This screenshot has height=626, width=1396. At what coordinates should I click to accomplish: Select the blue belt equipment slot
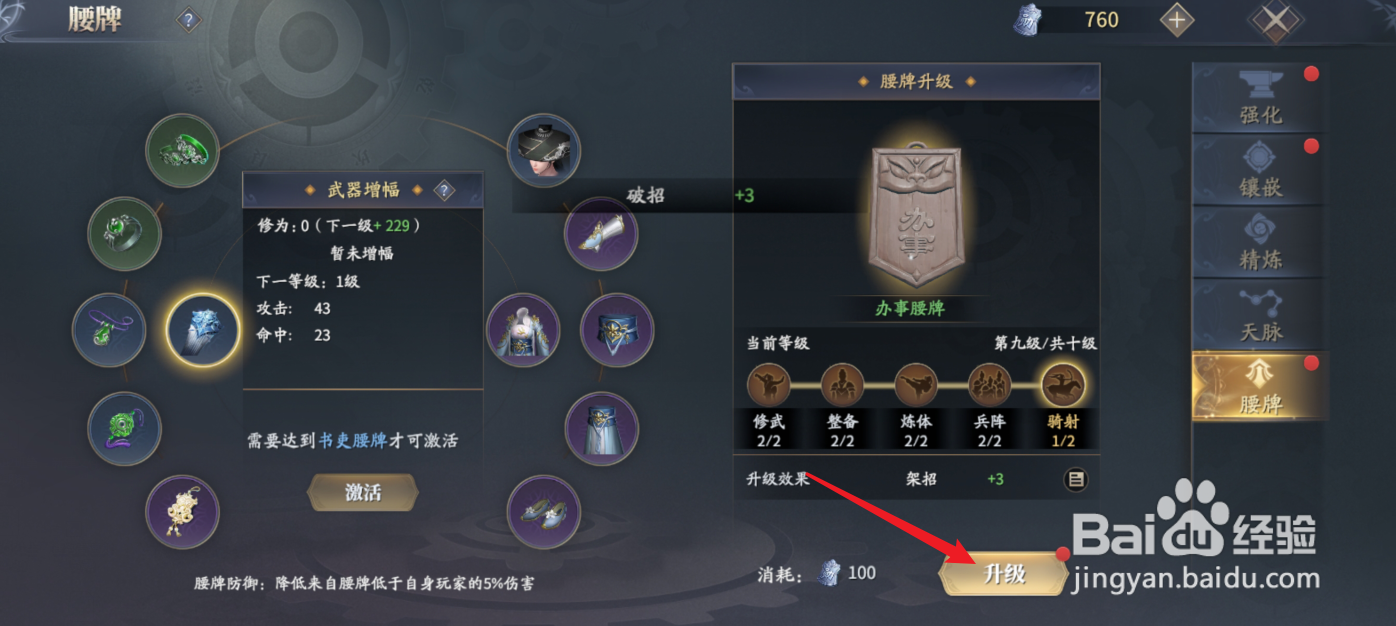617,330
